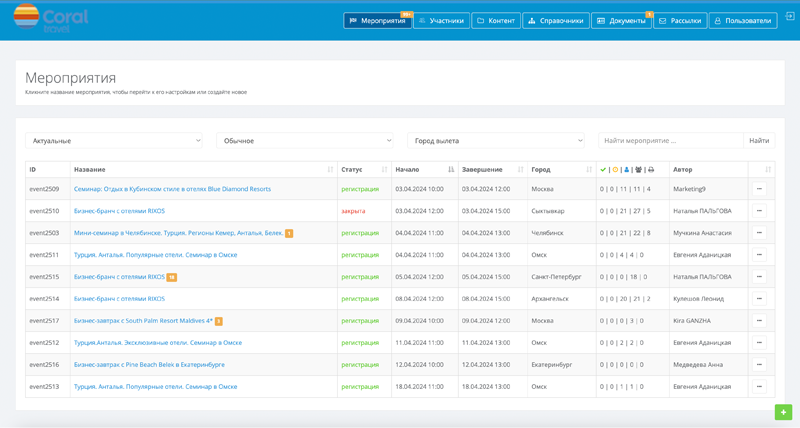Open the Обычное type dropdown

click(305, 141)
